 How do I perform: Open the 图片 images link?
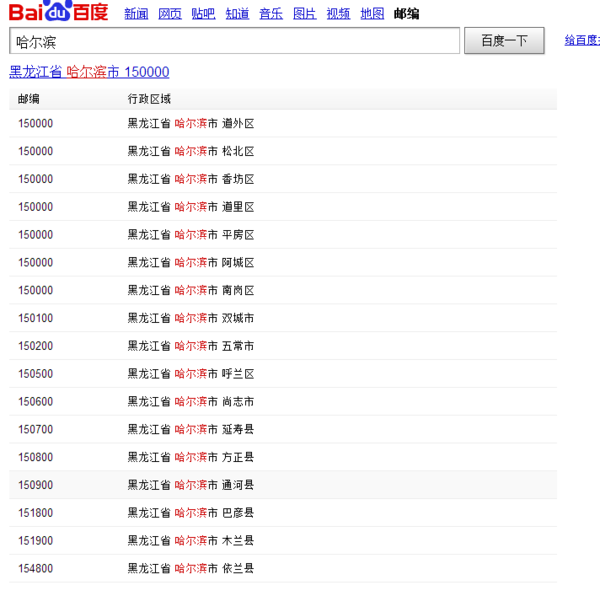tap(305, 14)
